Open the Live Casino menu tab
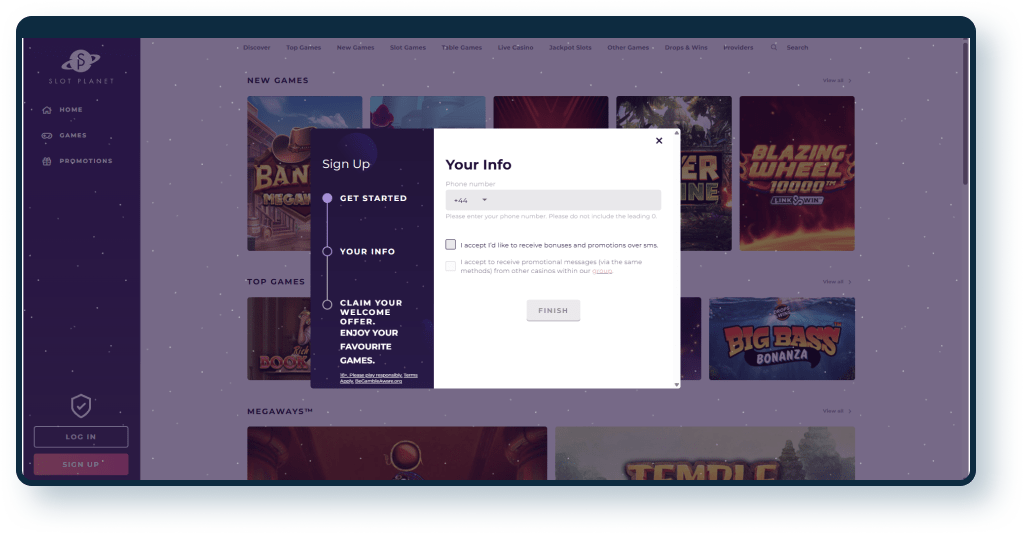This screenshot has width=1024, height=534. coord(515,48)
